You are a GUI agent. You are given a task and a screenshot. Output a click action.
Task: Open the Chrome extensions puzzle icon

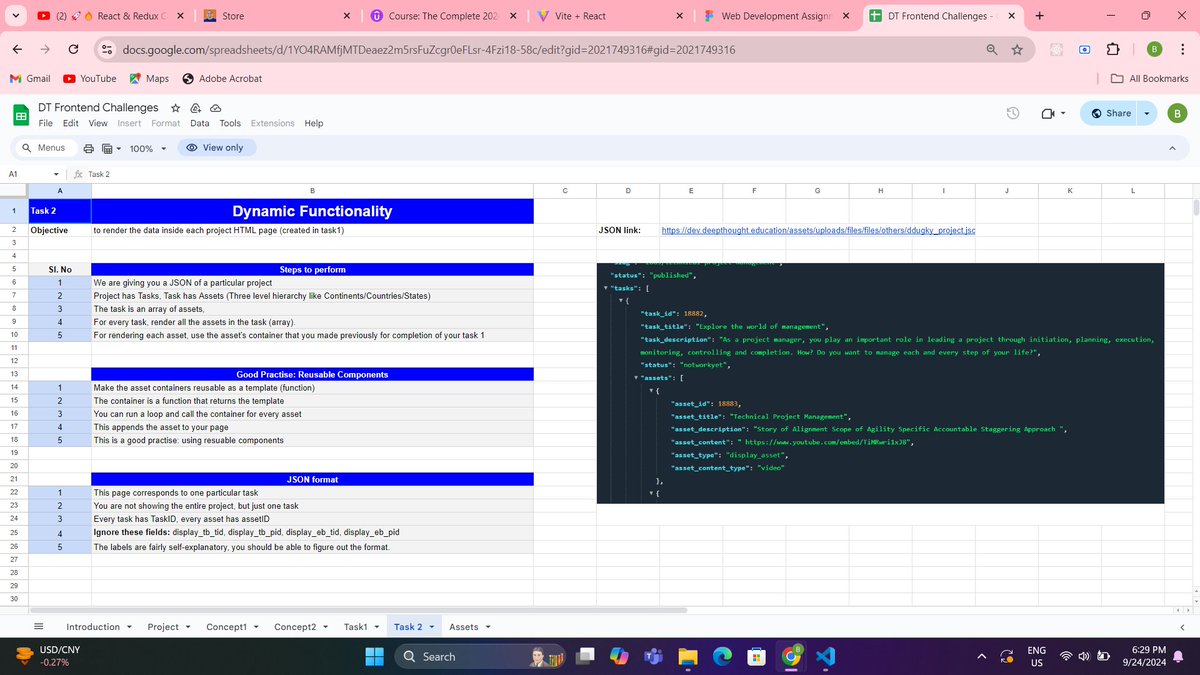pyautogui.click(x=1112, y=50)
